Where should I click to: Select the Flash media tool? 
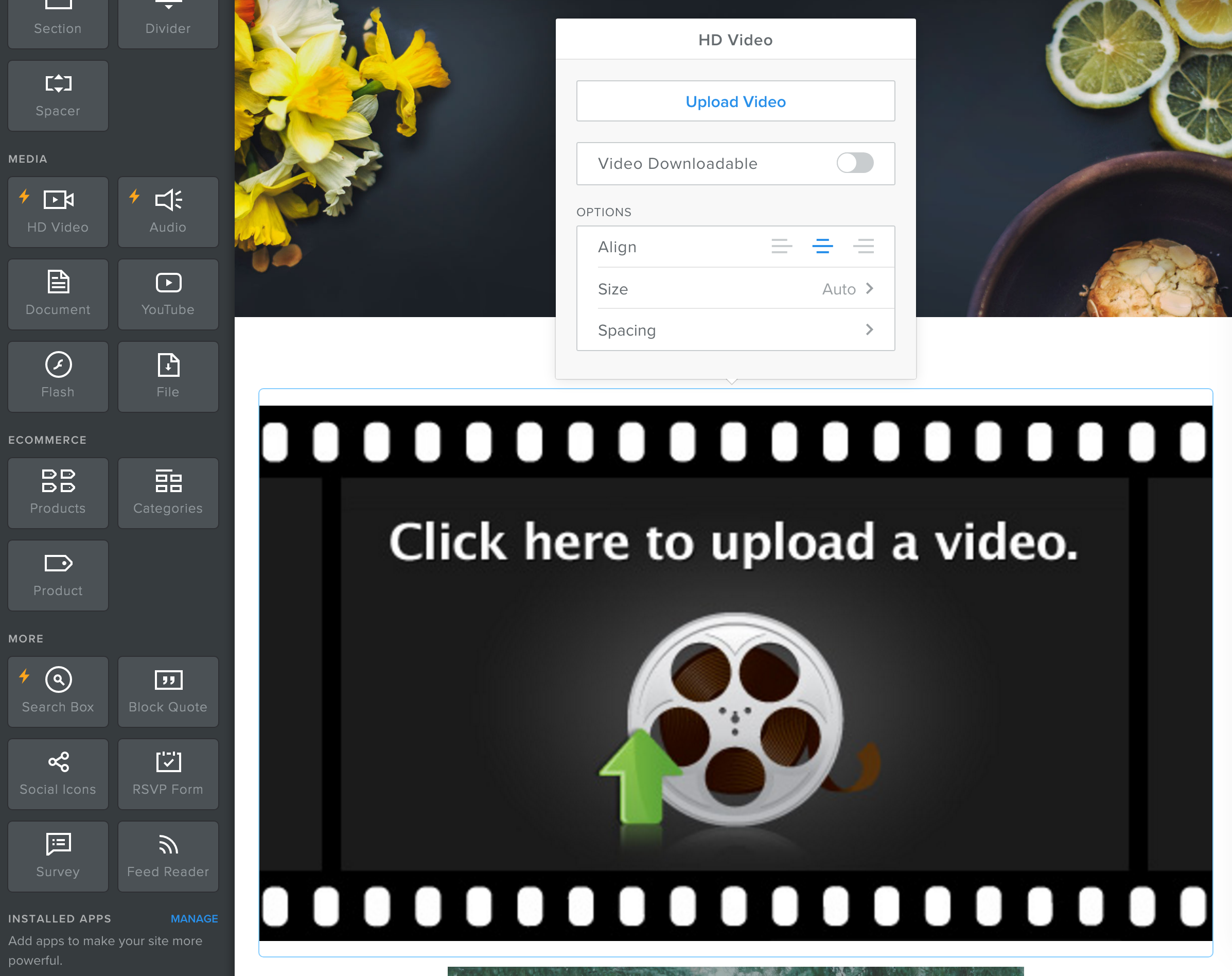coord(57,374)
